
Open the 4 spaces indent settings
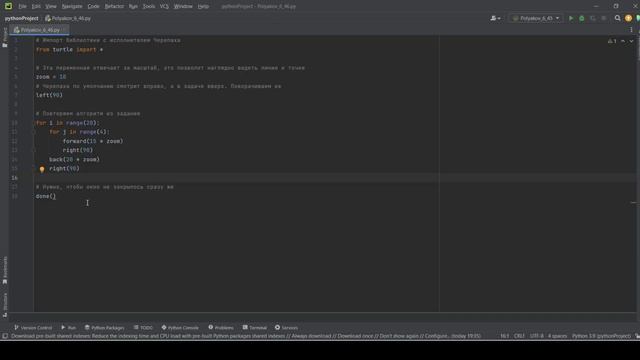click(557, 336)
